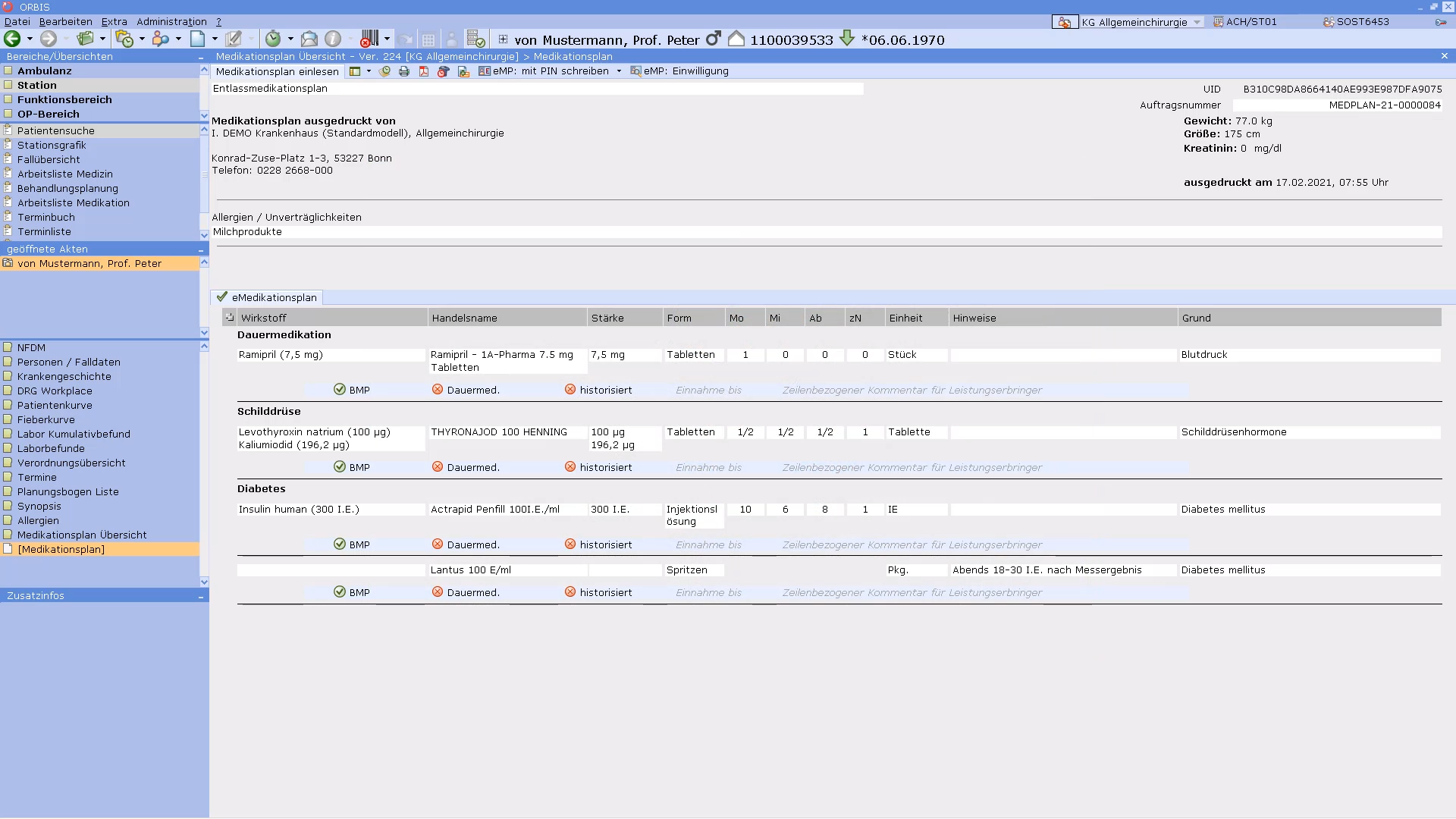Screen dimensions: 1456x819
Task: Toggle BMP checkmark for Ramipril row
Action: coord(340,390)
